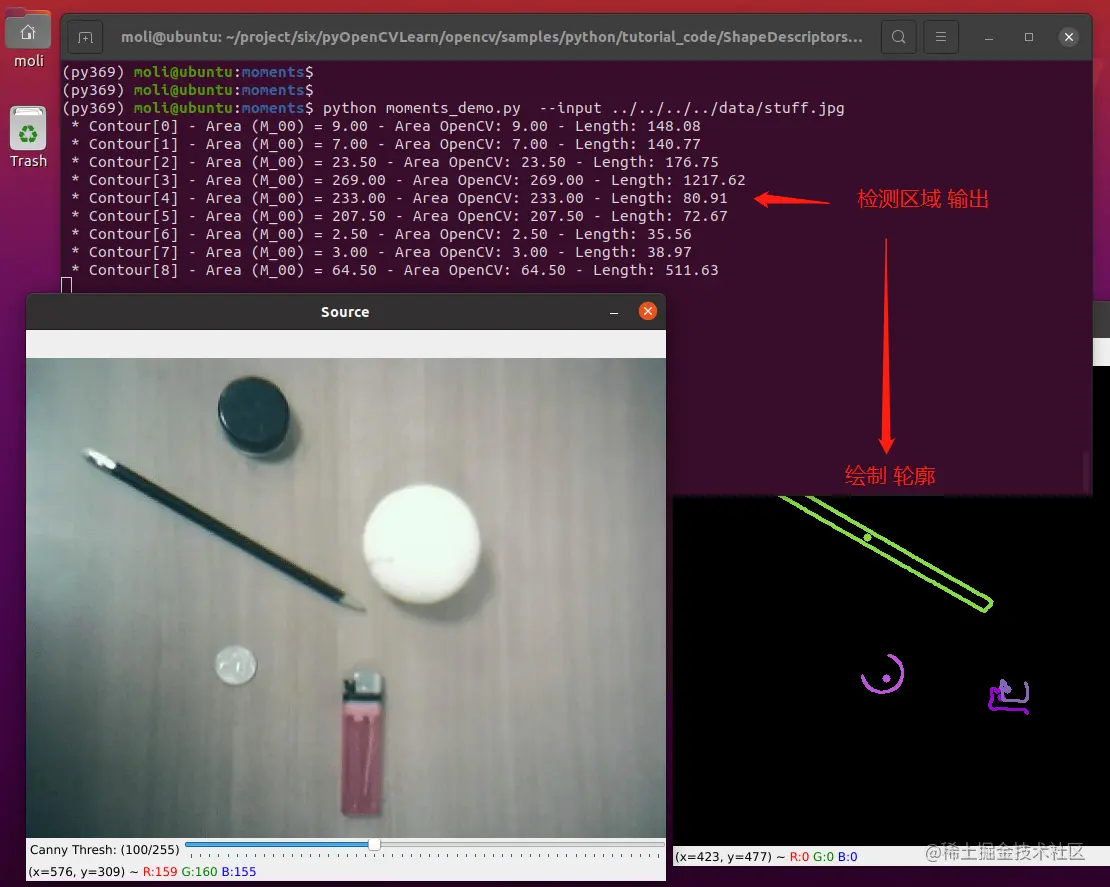Image resolution: width=1110 pixels, height=887 pixels.
Task: Click the red lighter in Source image
Action: pyautogui.click(x=362, y=745)
